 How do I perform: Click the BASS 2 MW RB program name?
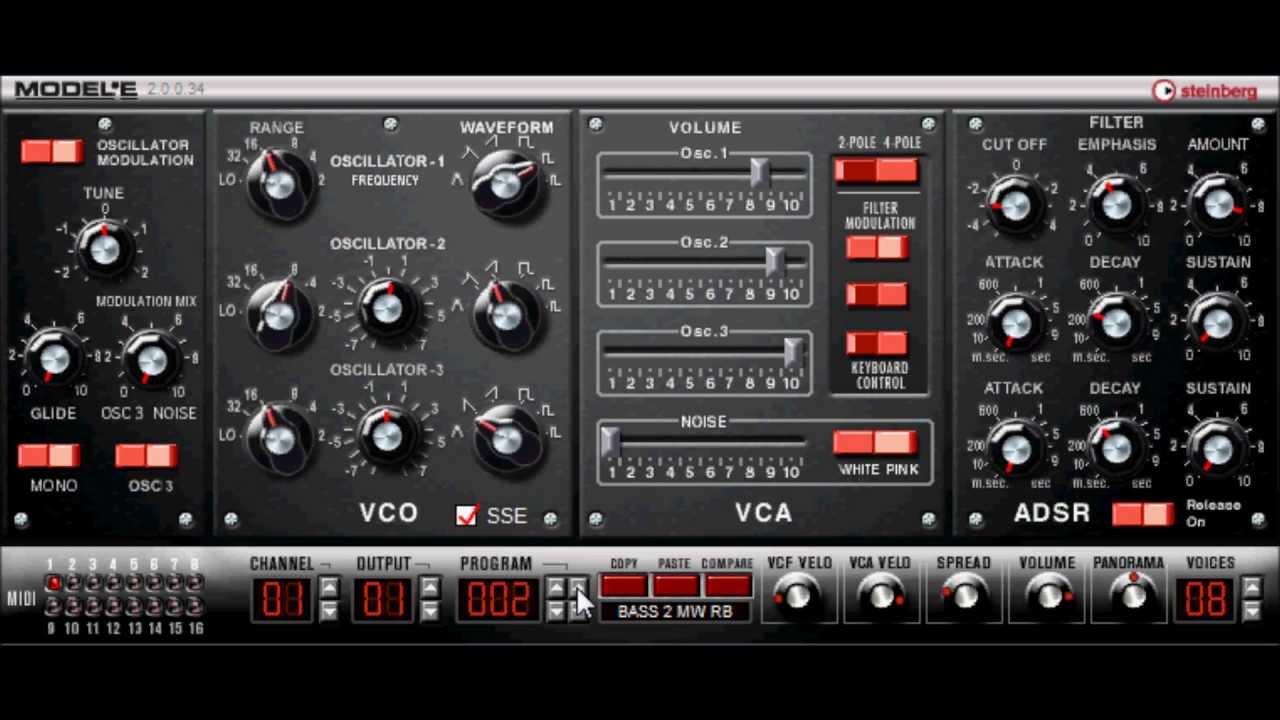(x=675, y=612)
